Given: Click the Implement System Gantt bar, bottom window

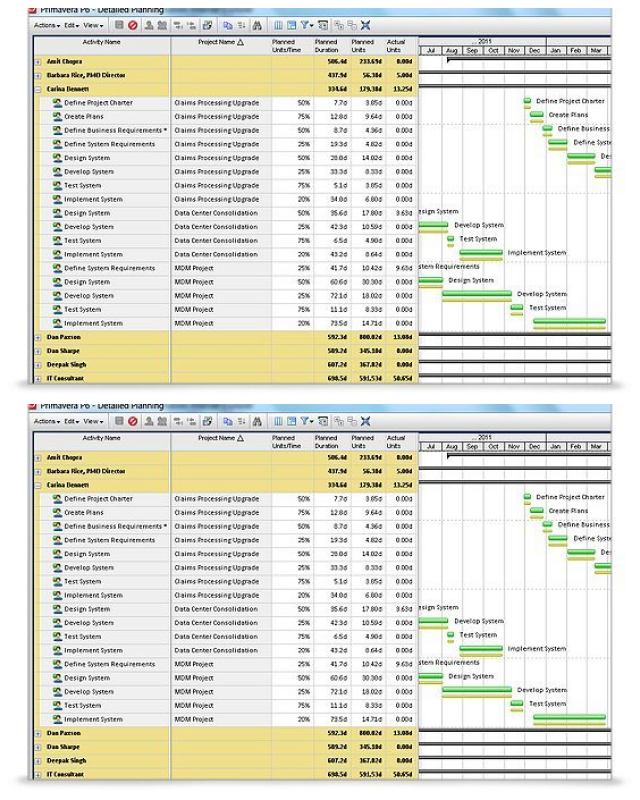Looking at the screenshot, I should click(x=481, y=648).
